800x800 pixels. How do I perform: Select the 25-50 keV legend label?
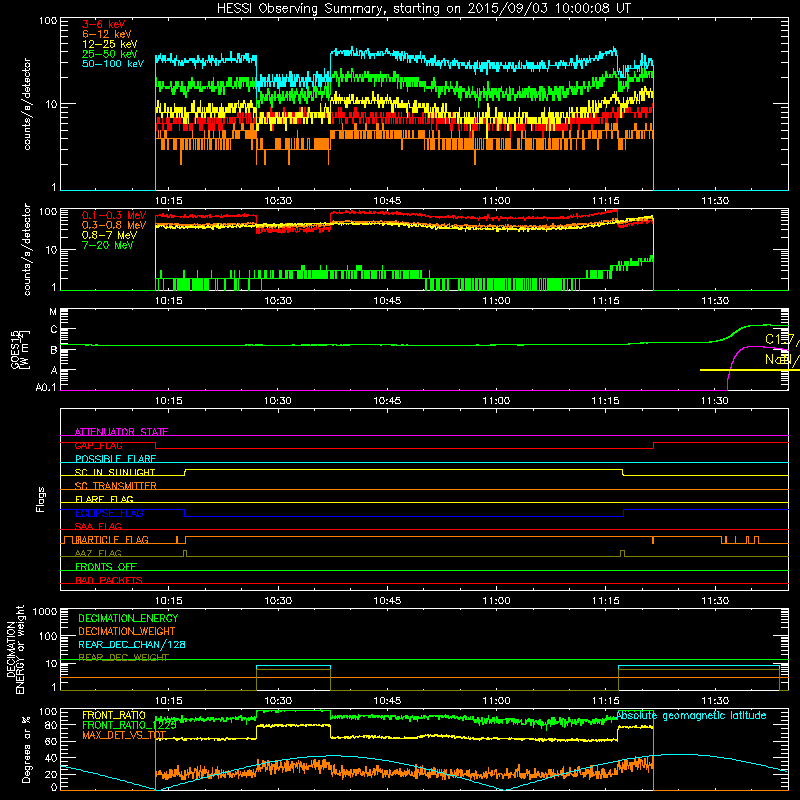tap(109, 54)
